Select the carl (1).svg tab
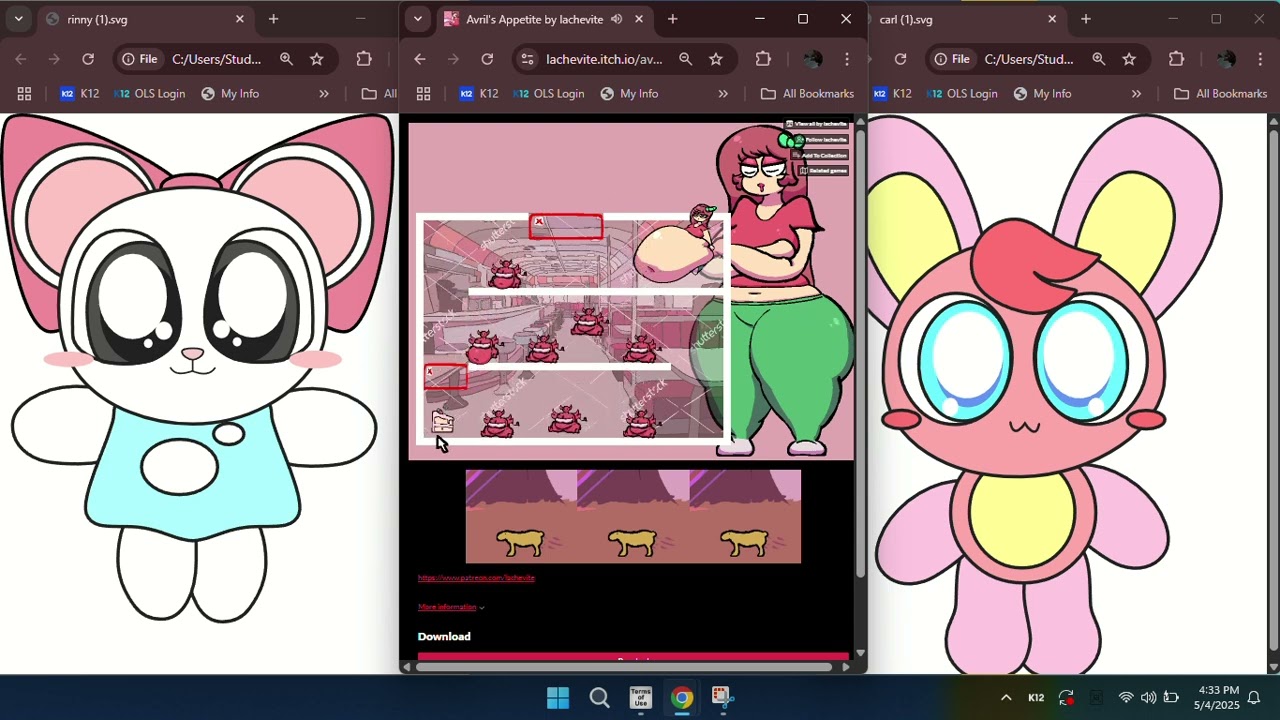Screen dimensions: 1280x720 (x=960, y=19)
